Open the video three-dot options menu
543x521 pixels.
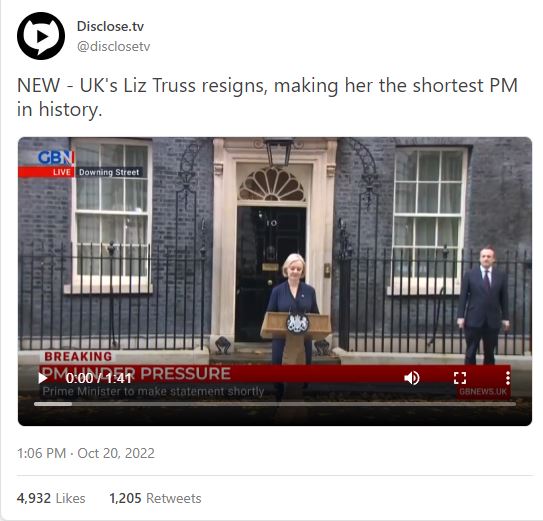click(x=508, y=378)
